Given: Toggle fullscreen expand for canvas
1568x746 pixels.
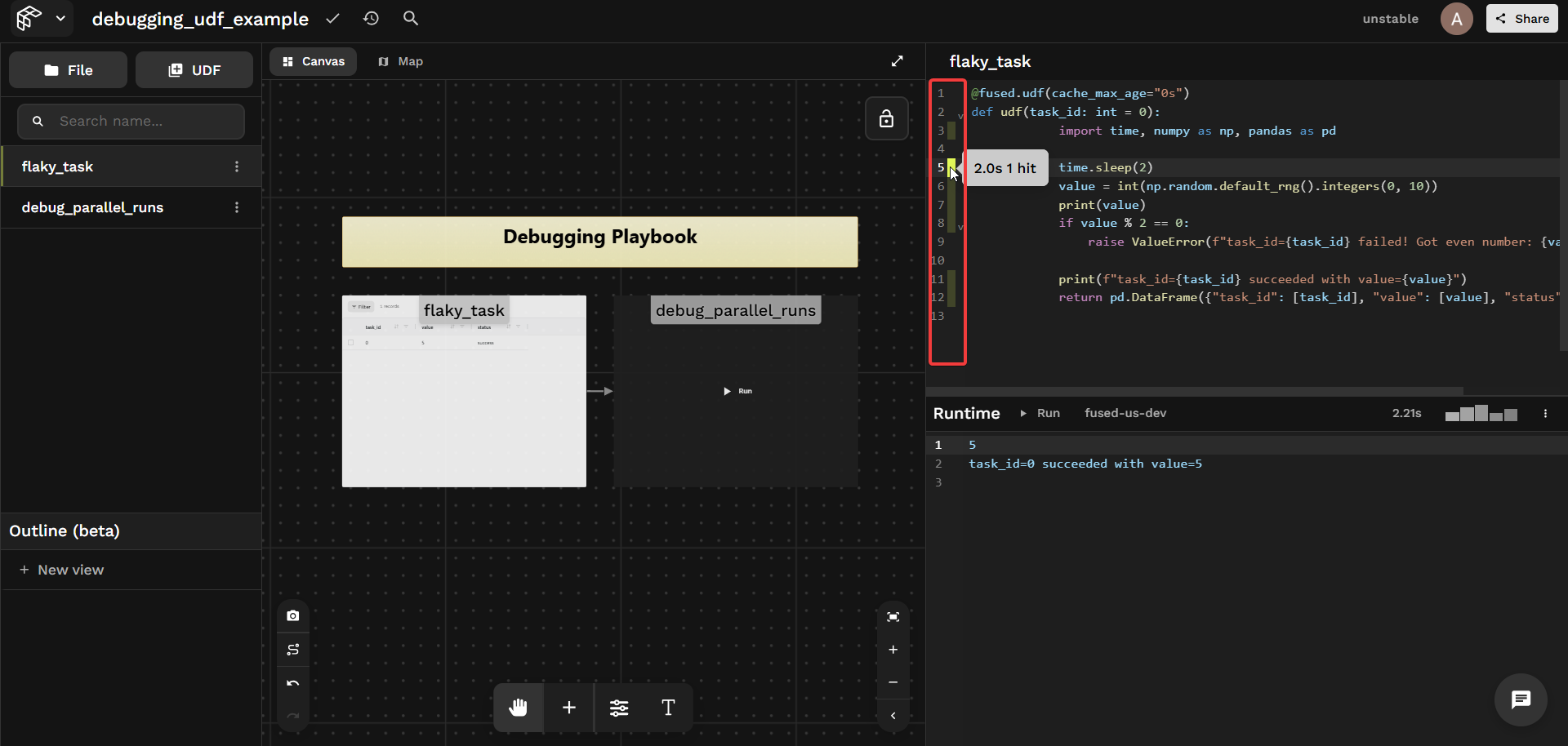Looking at the screenshot, I should (x=898, y=61).
